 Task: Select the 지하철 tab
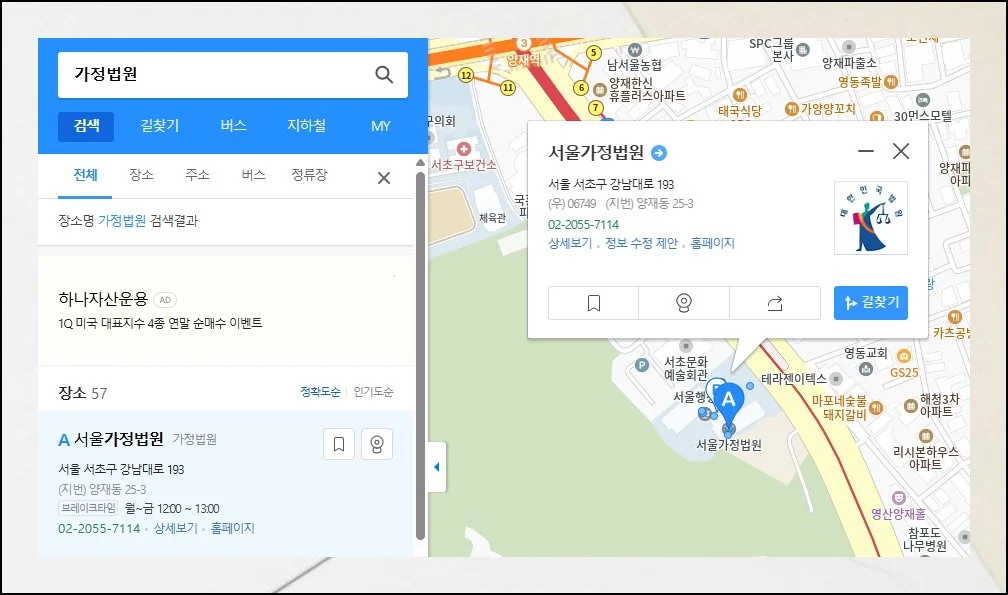306,126
